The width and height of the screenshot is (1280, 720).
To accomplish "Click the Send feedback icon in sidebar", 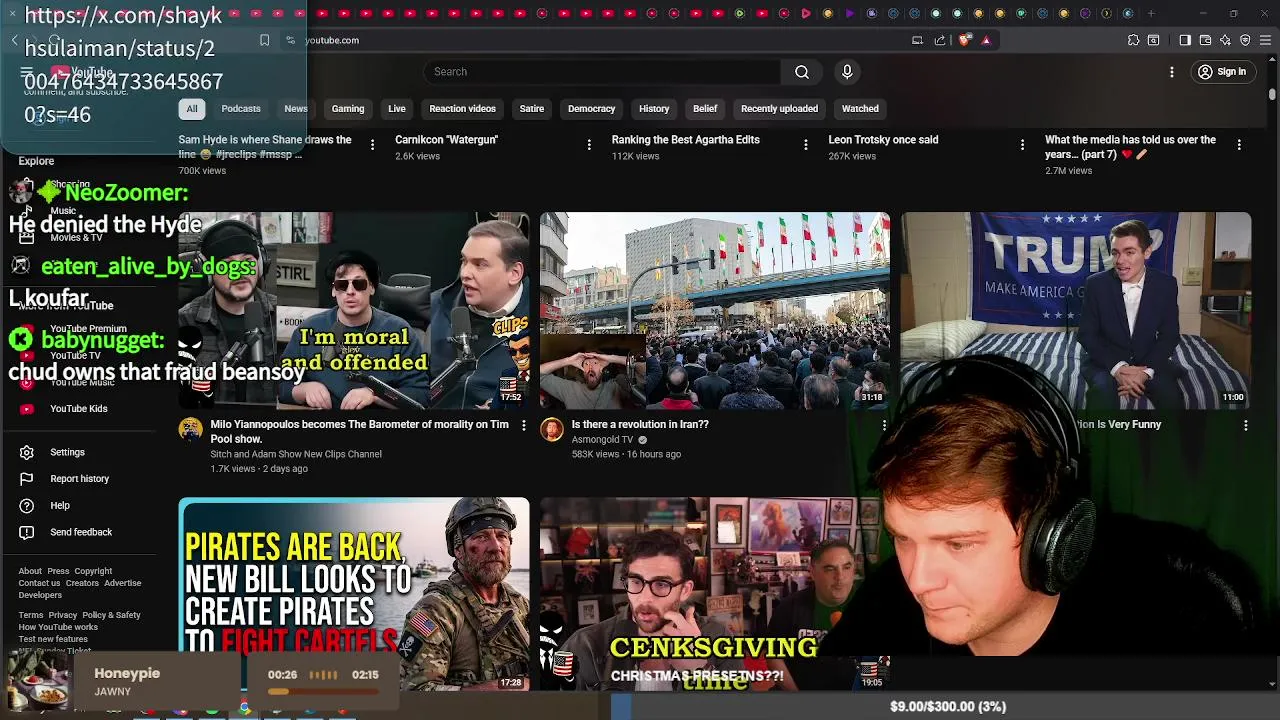I will tap(27, 532).
